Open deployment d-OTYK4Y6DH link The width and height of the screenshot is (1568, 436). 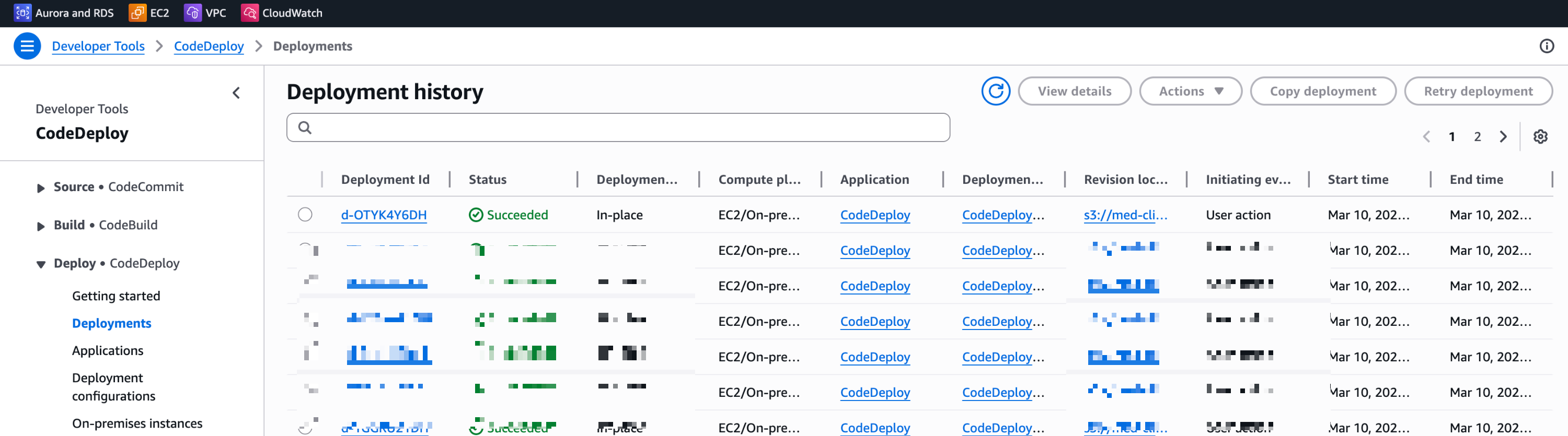(384, 215)
